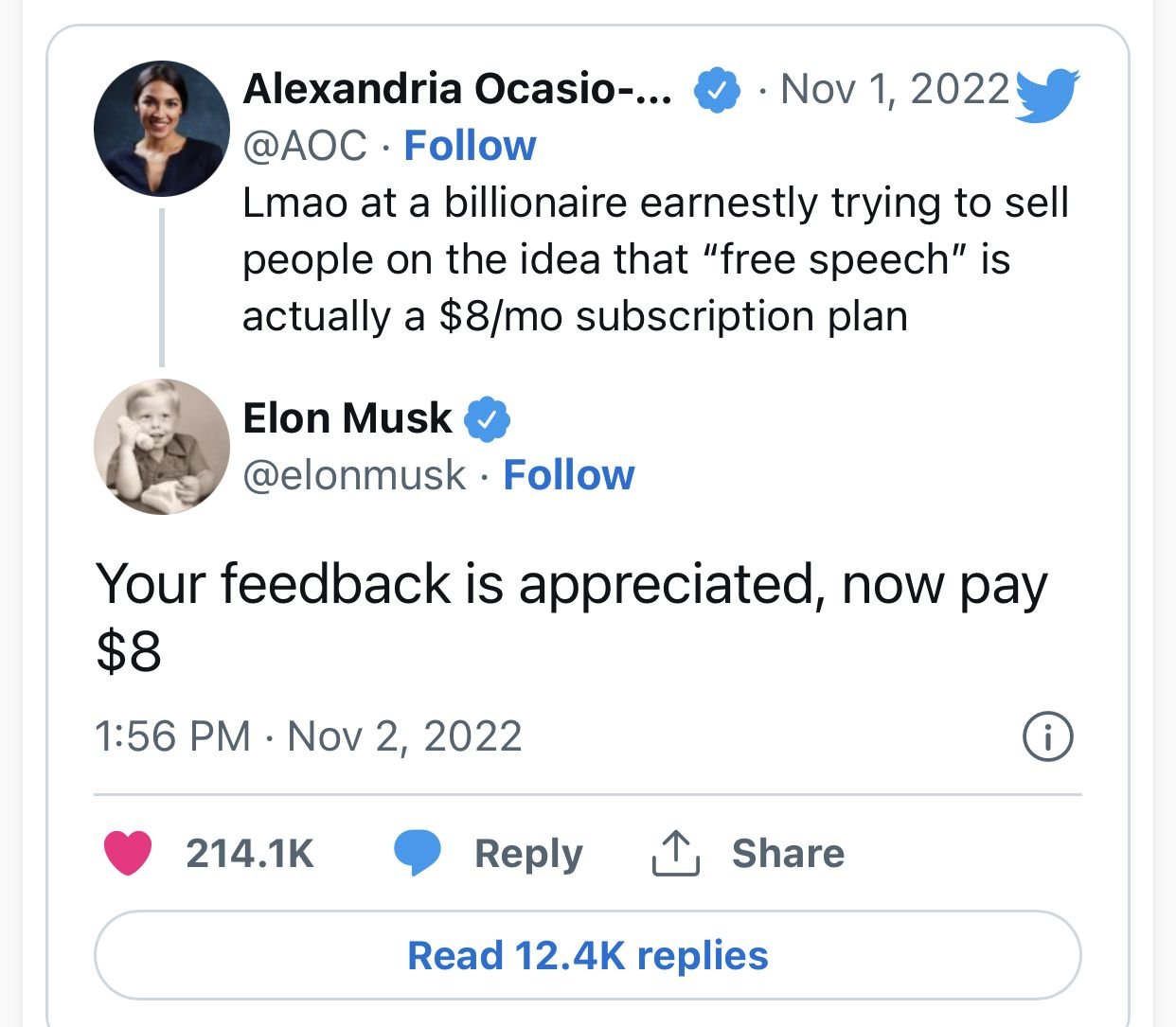Viewport: 1176px width, 1027px height.
Task: Open the tweet info icon
Action: (1048, 736)
